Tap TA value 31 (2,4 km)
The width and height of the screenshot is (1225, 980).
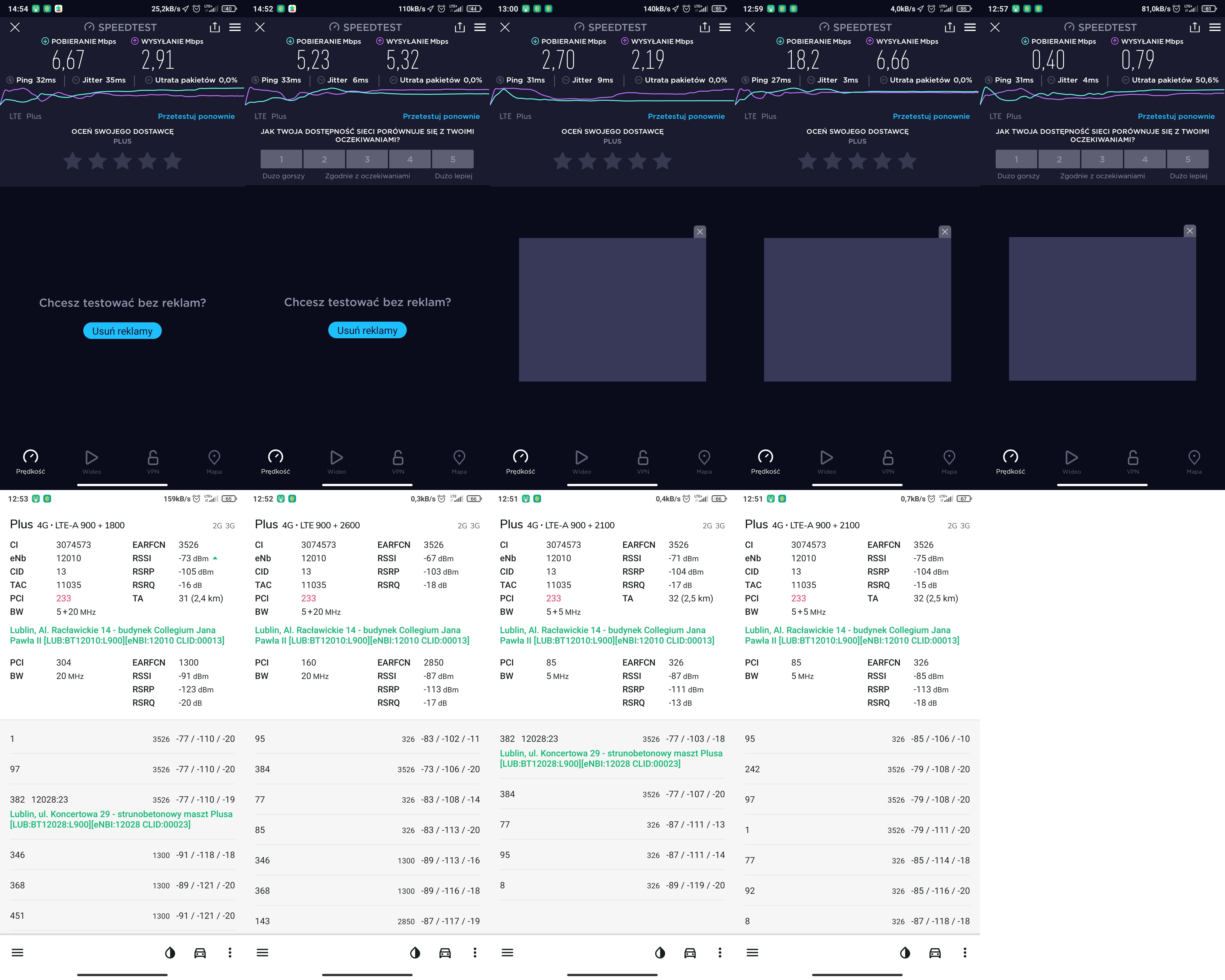click(201, 598)
